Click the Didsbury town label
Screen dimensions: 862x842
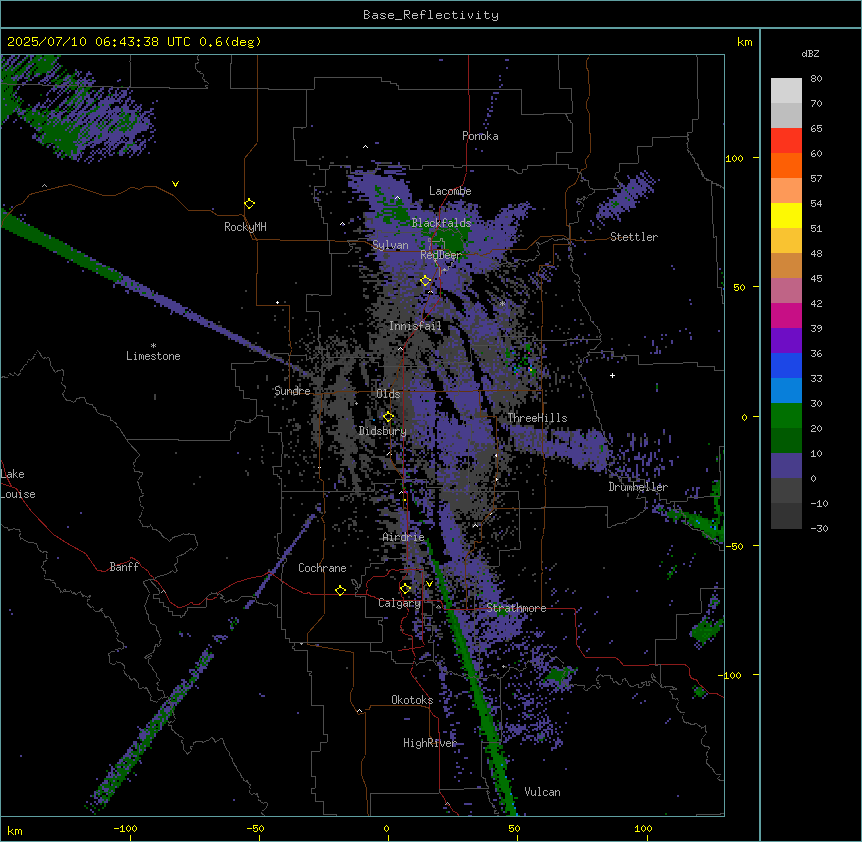(x=383, y=431)
